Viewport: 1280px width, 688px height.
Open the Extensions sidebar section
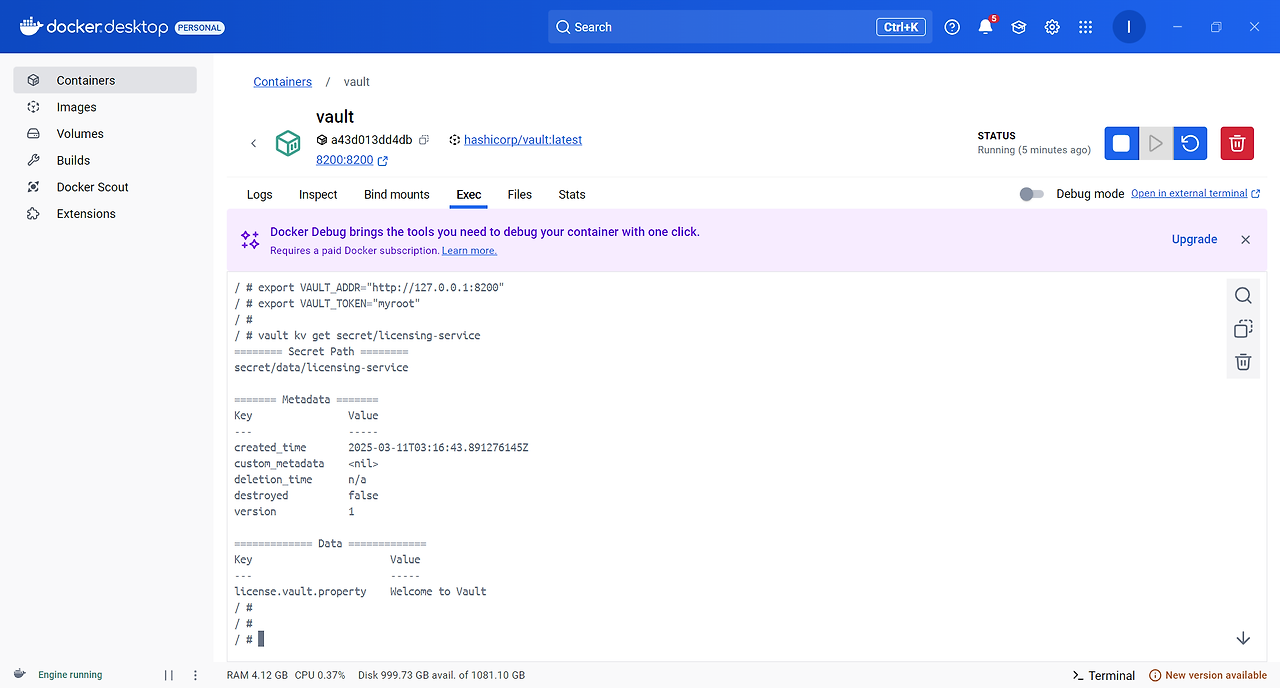pos(105,214)
